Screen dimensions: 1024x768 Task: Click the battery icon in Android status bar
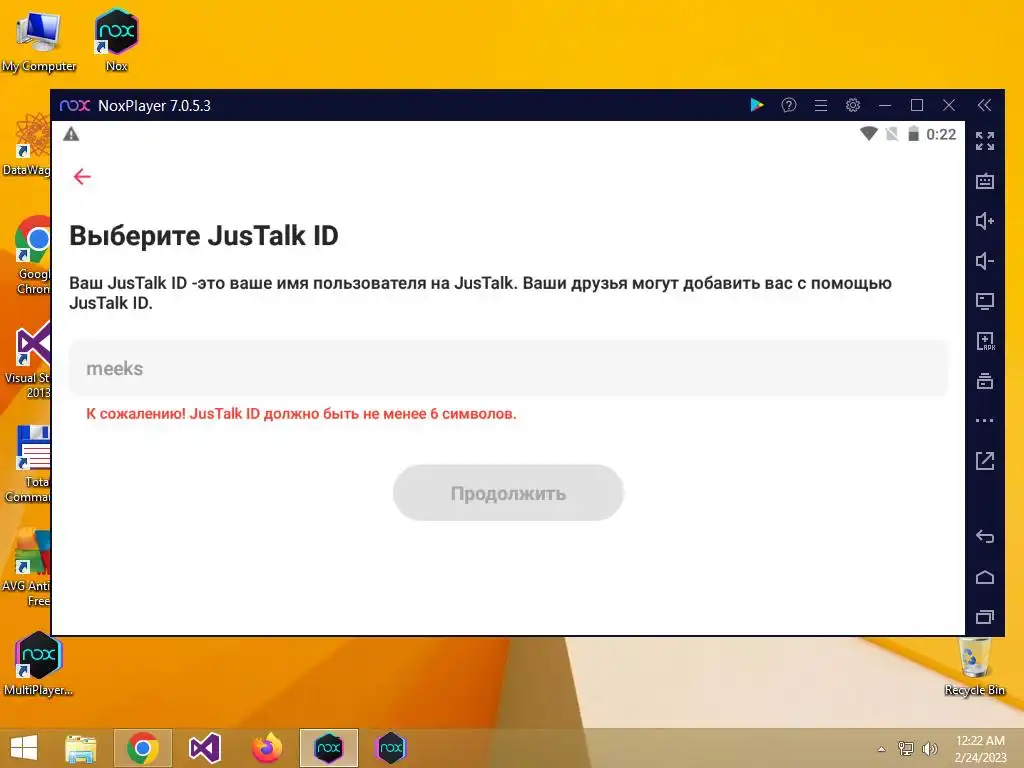point(914,134)
